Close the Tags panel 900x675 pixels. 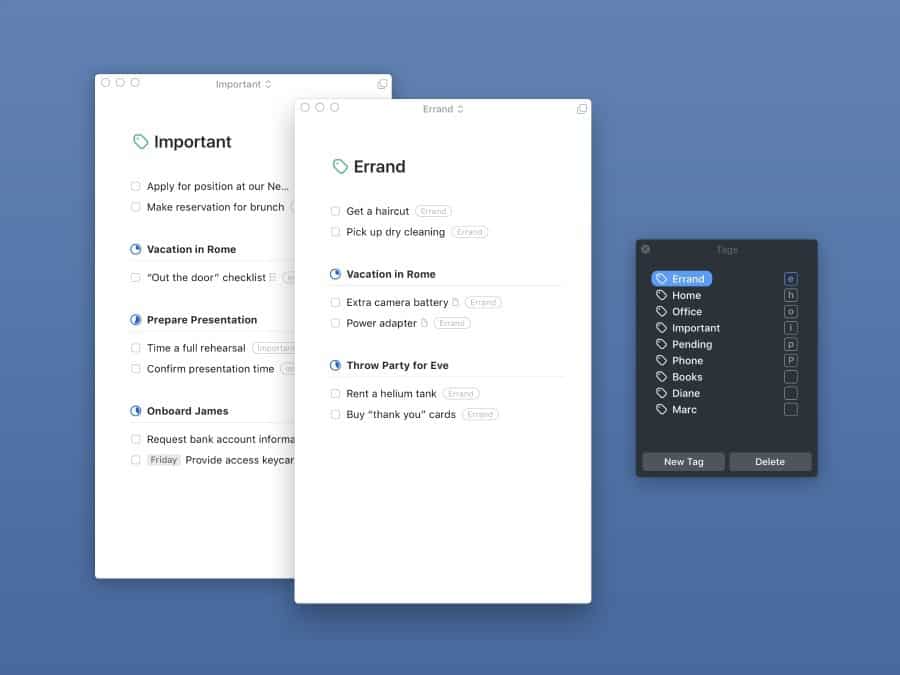645,249
